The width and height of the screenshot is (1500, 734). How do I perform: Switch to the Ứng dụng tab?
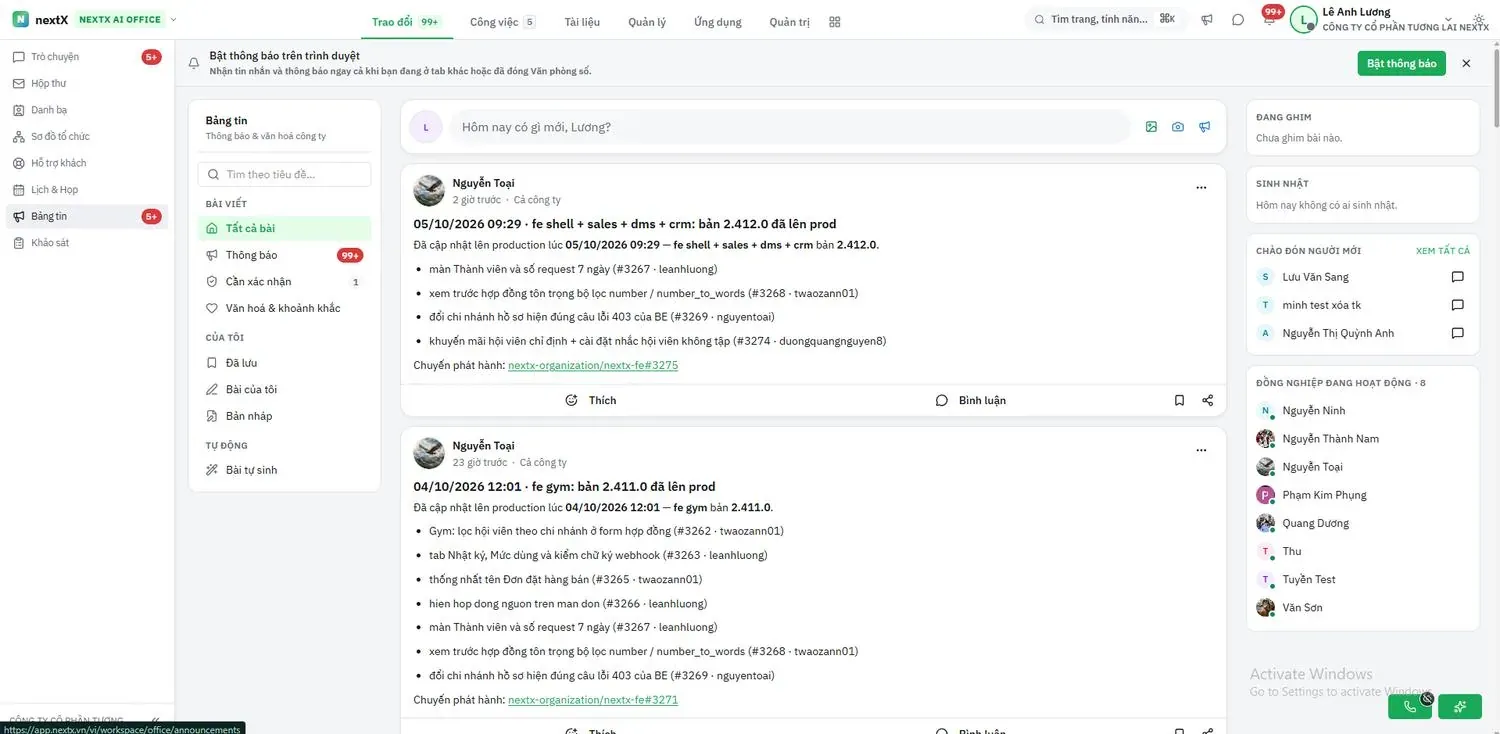[718, 22]
